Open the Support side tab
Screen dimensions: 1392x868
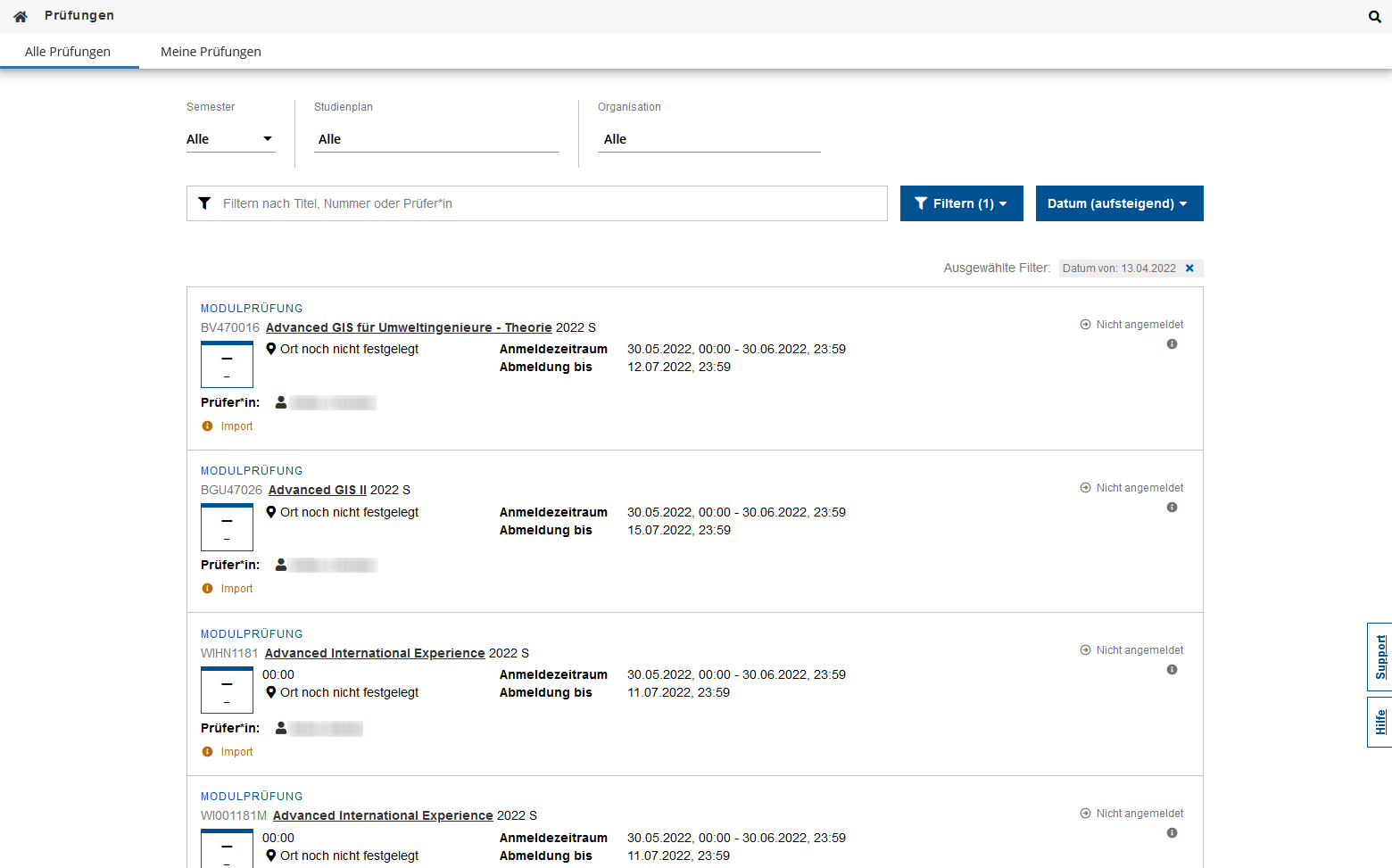[x=1380, y=657]
